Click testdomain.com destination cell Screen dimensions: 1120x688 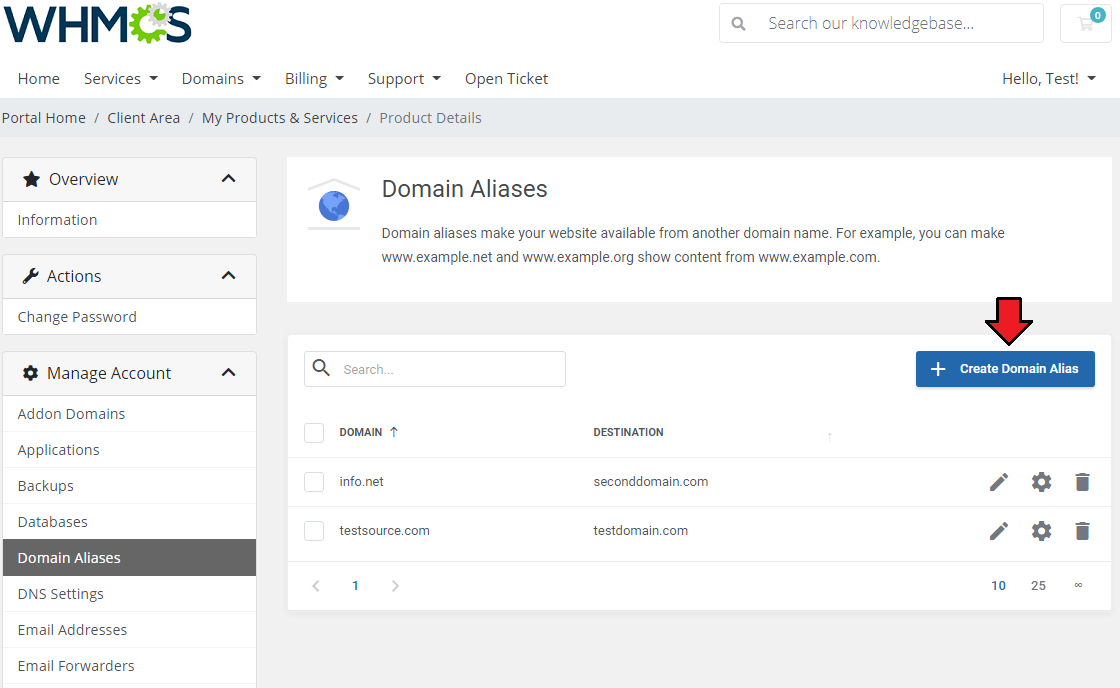(x=641, y=531)
